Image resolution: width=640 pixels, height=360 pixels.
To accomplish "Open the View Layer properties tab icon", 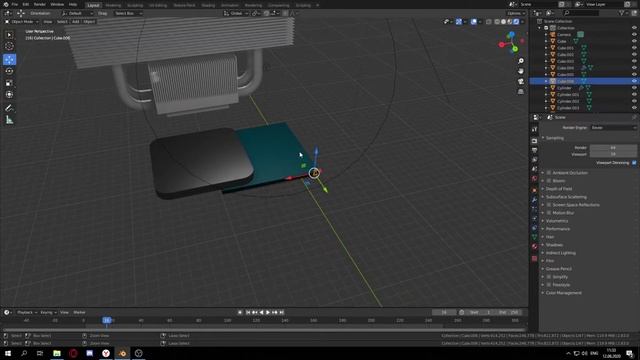I will point(534,160).
